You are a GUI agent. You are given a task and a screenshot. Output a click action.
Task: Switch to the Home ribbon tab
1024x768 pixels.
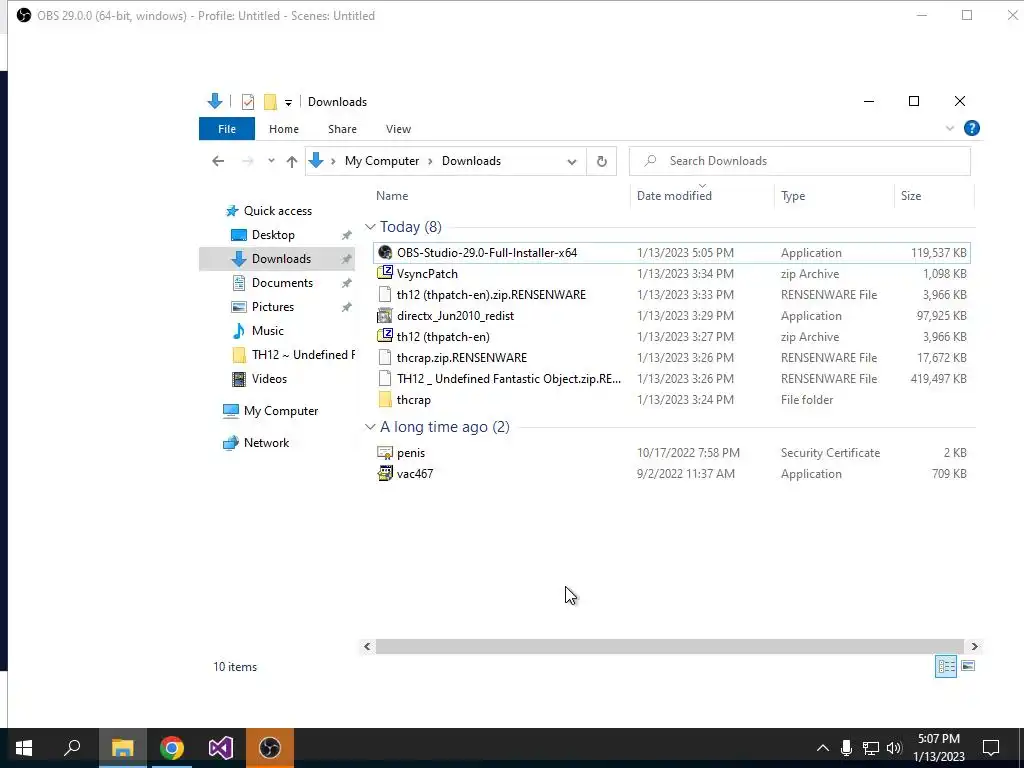pos(283,129)
